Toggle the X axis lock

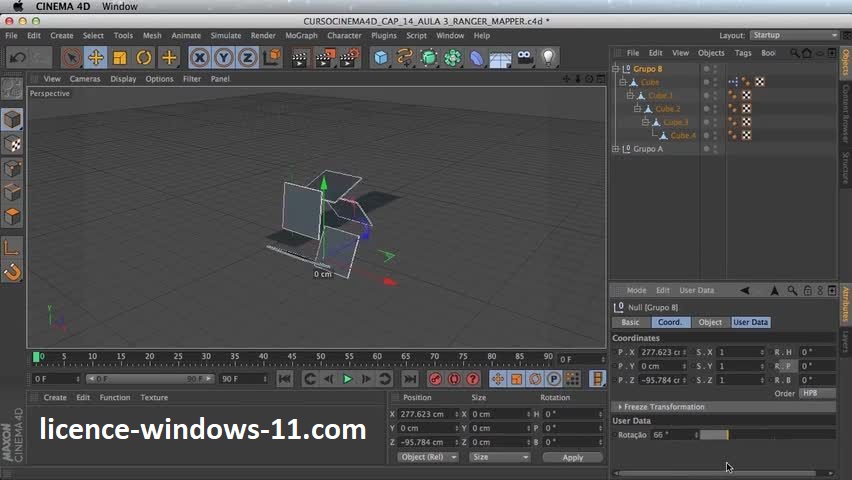coord(200,58)
